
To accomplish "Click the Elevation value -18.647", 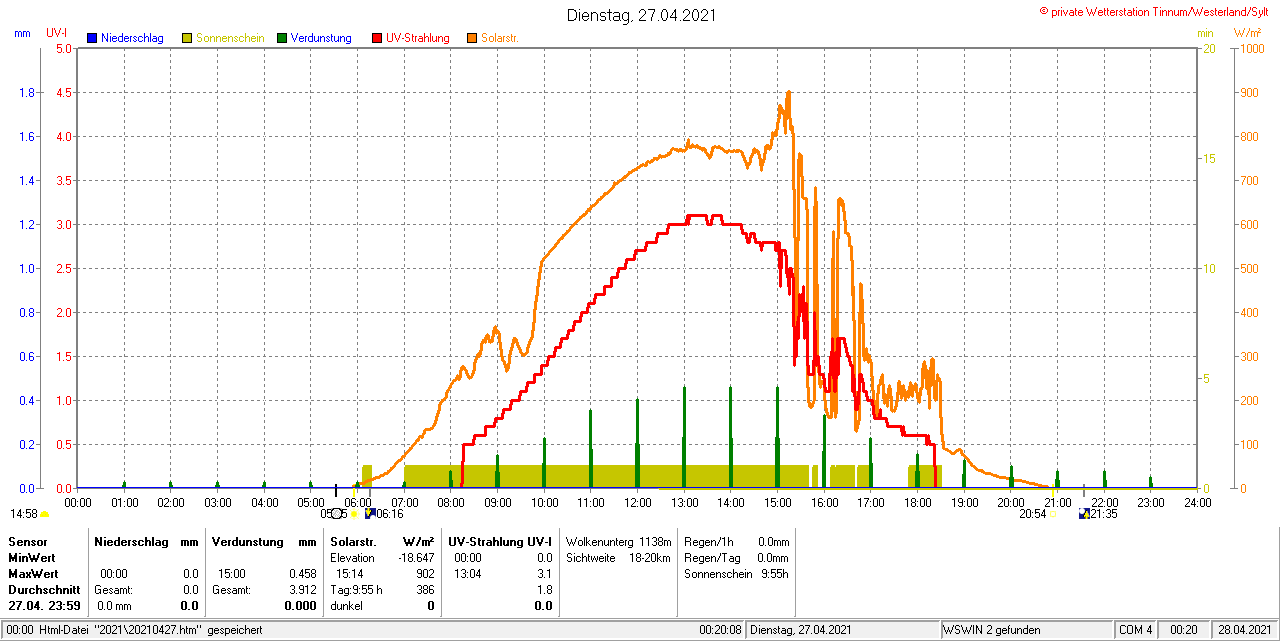I will (414, 557).
